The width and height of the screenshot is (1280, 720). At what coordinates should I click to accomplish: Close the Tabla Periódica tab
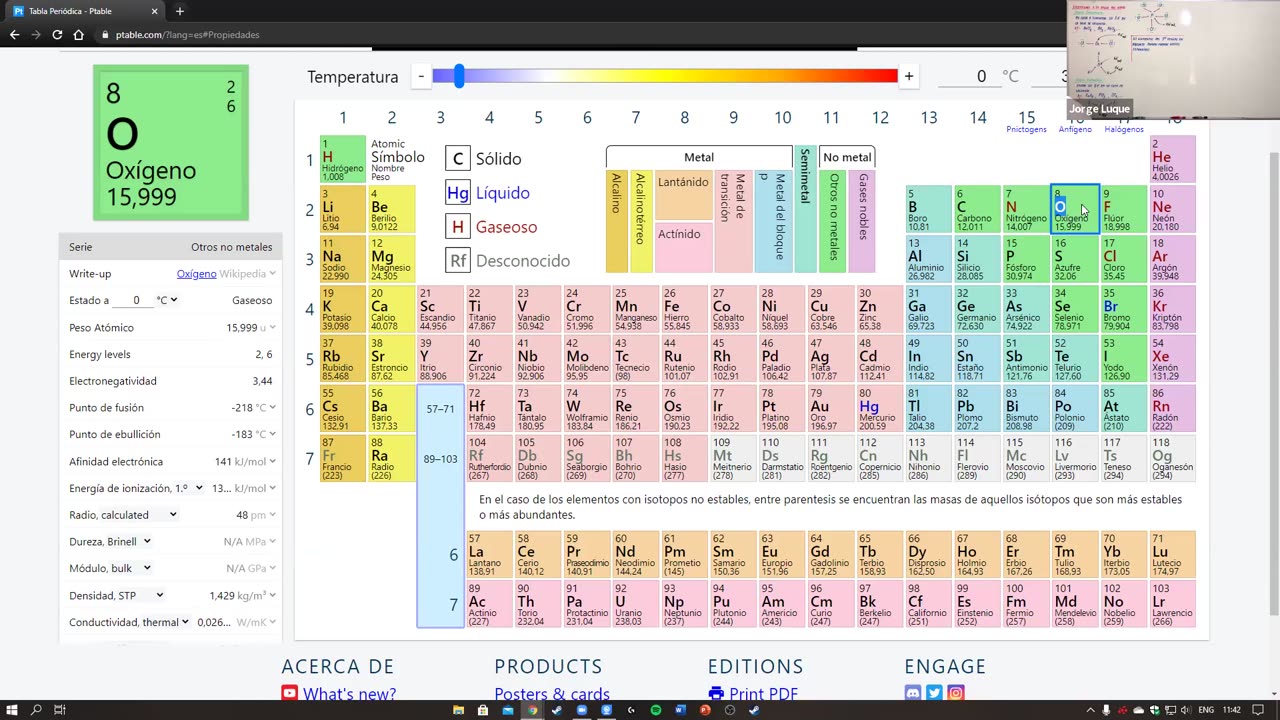click(154, 11)
